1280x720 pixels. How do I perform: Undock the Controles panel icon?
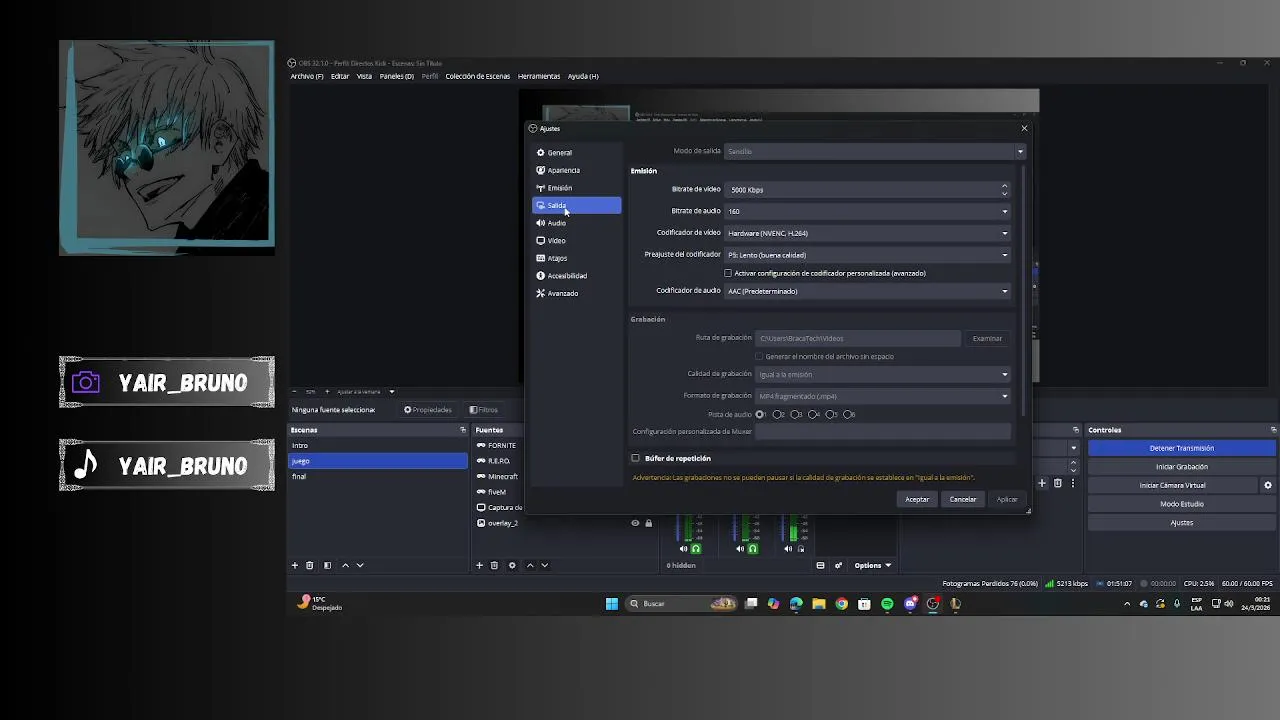[1273, 430]
